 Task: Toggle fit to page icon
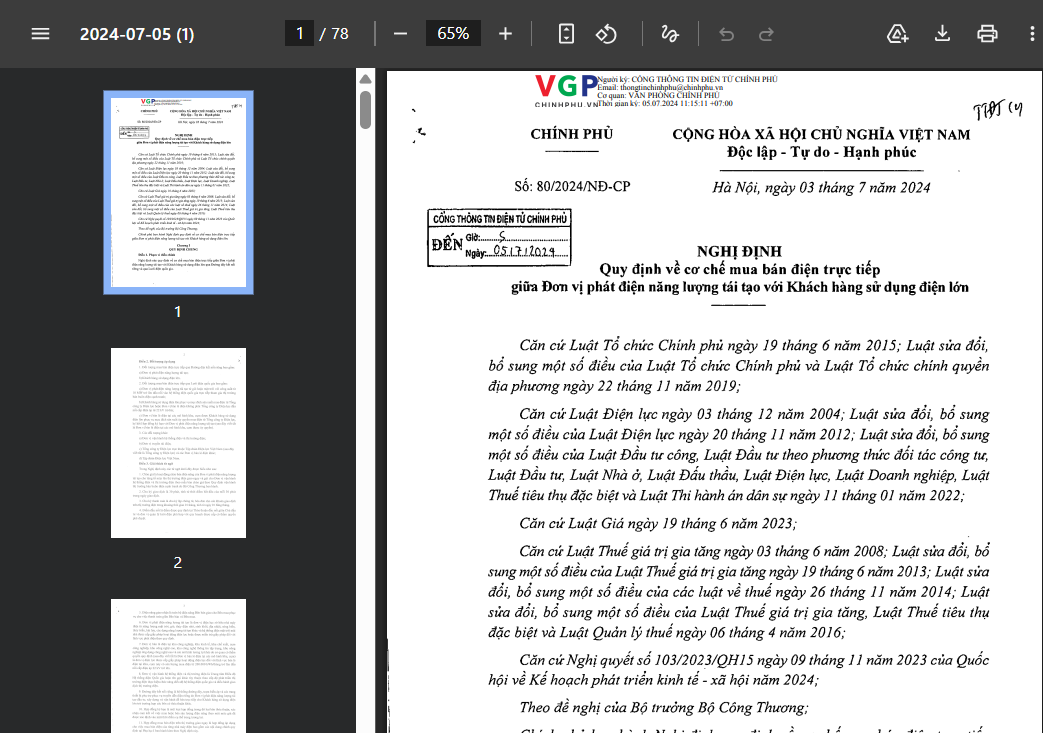tap(566, 33)
